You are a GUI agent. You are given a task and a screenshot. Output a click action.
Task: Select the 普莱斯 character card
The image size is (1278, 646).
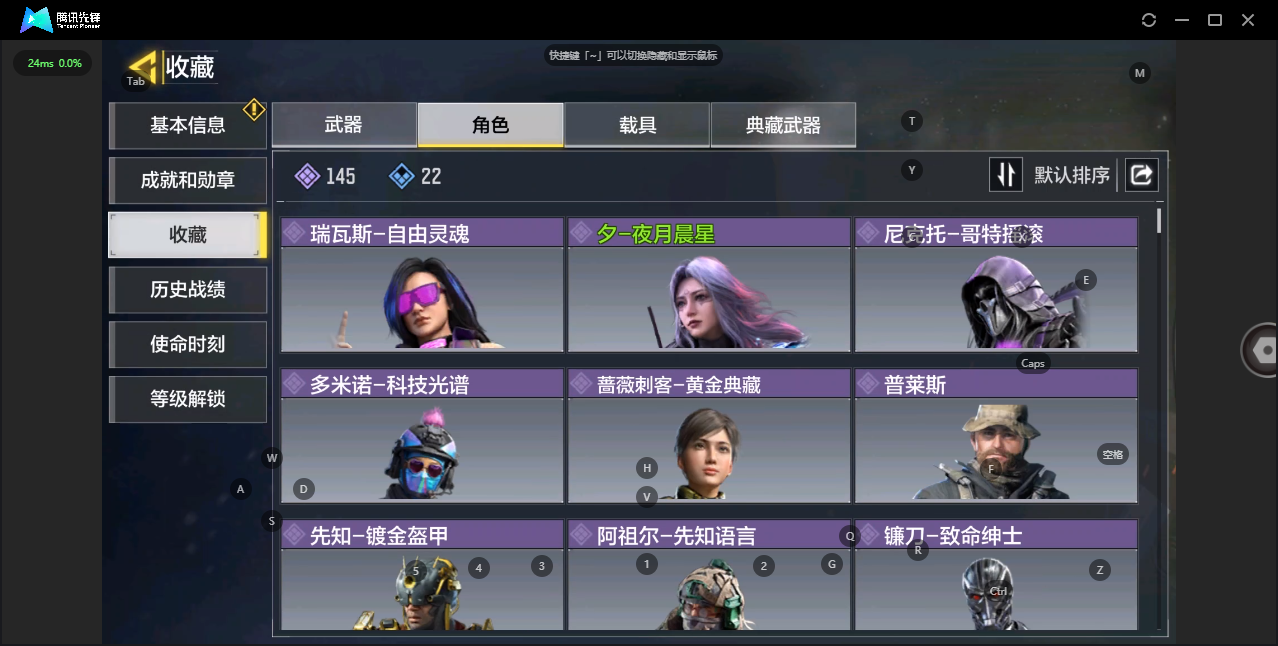(996, 436)
